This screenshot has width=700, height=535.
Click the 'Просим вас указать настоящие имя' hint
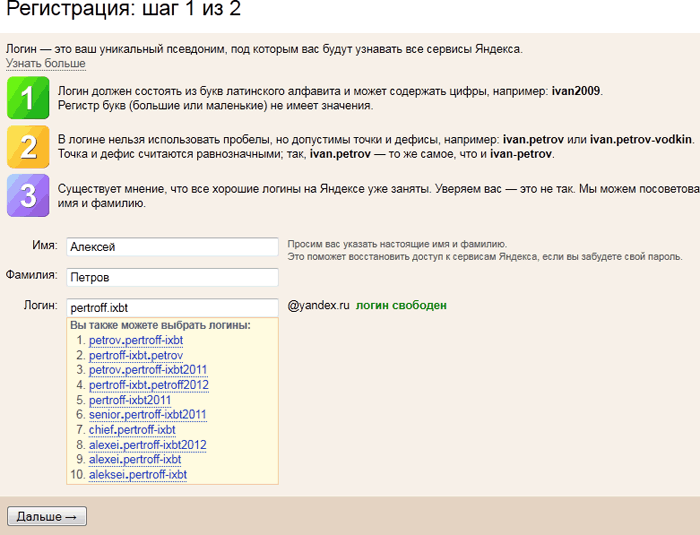click(397, 244)
